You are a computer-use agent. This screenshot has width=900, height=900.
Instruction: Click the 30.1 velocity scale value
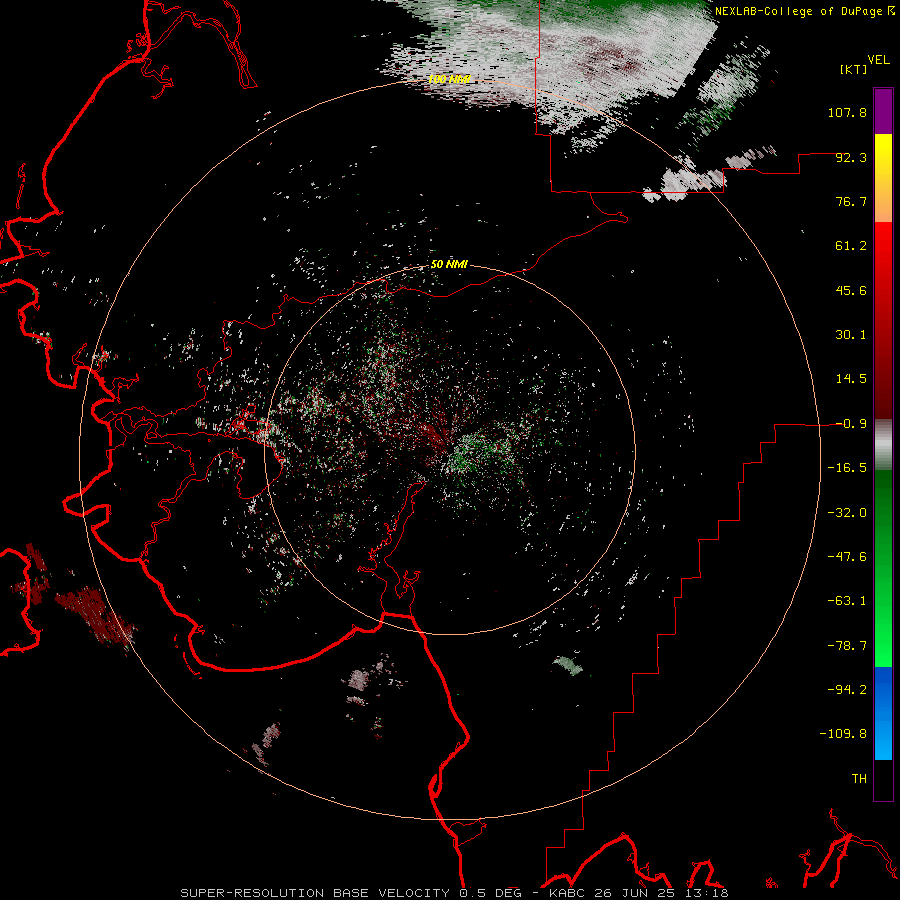[851, 335]
